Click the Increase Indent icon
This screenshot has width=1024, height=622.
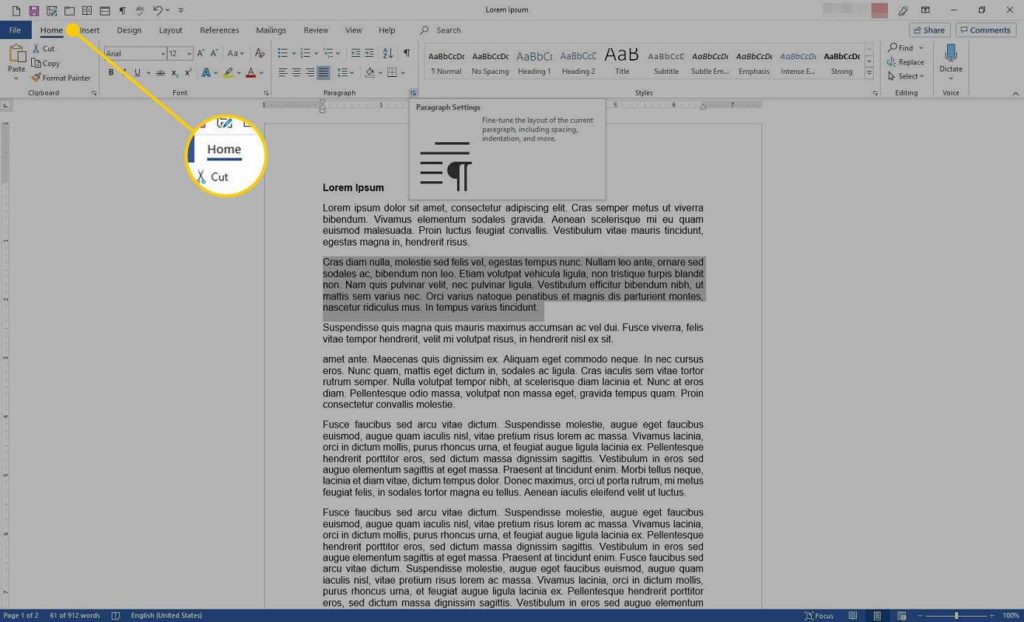(370, 53)
